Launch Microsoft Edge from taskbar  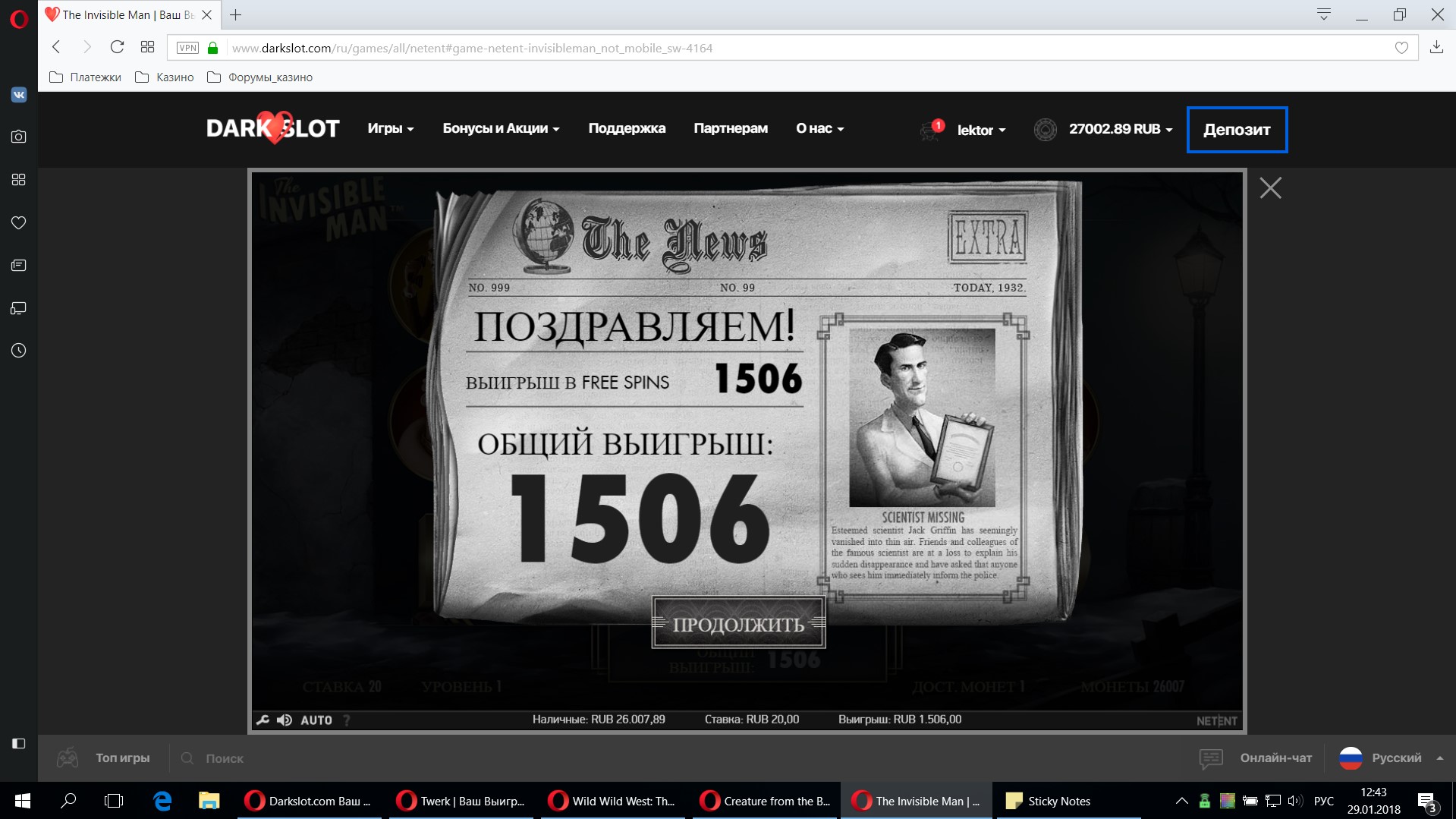[162, 801]
